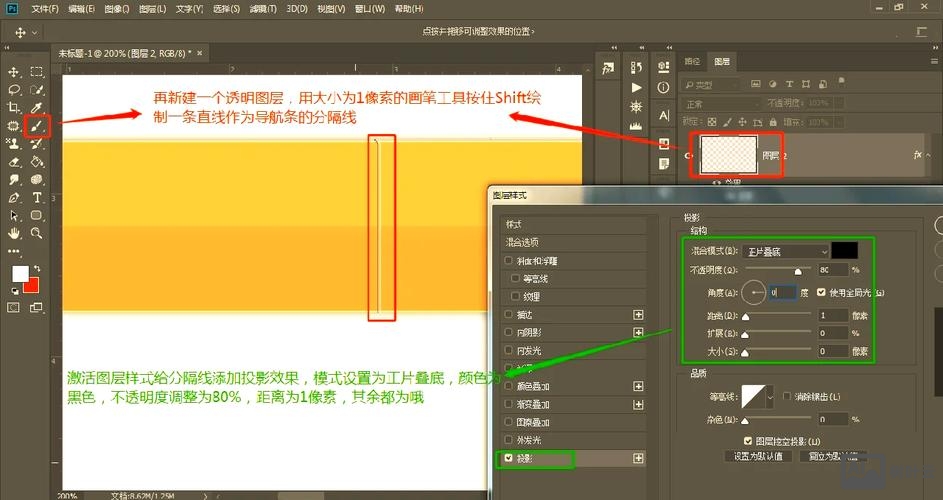Enable the 内发光 style checkbox

[x=508, y=350]
